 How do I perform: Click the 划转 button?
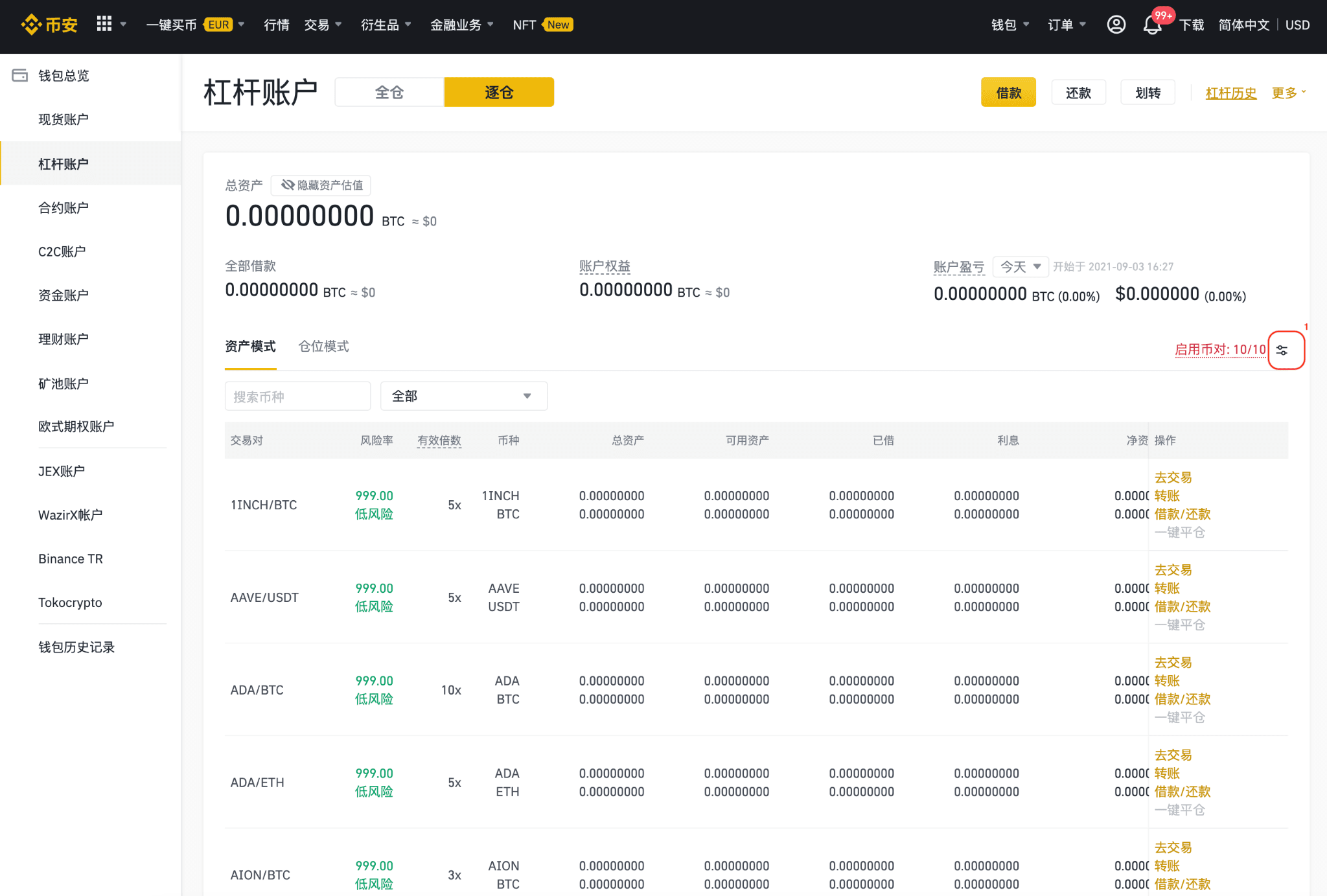pos(1148,93)
